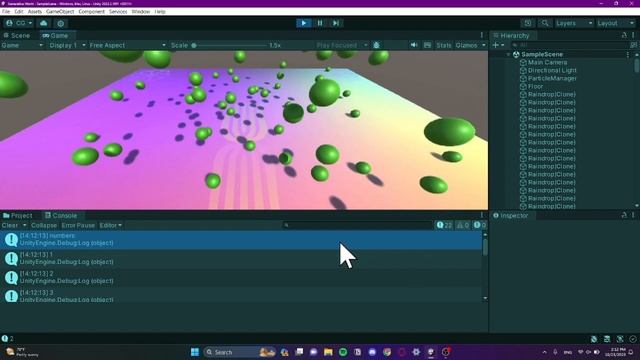Open the Game view more options menu
This screenshot has height=360, width=640.
482,36
